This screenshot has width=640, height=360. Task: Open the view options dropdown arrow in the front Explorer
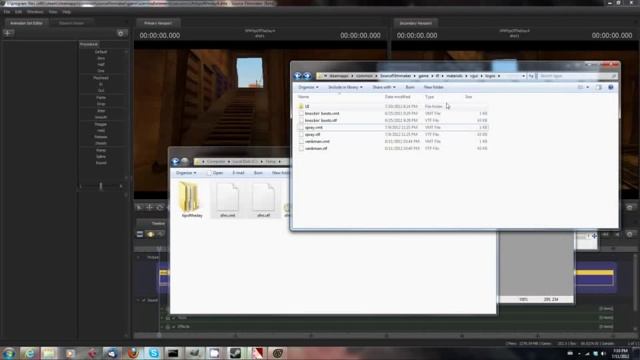(588, 87)
